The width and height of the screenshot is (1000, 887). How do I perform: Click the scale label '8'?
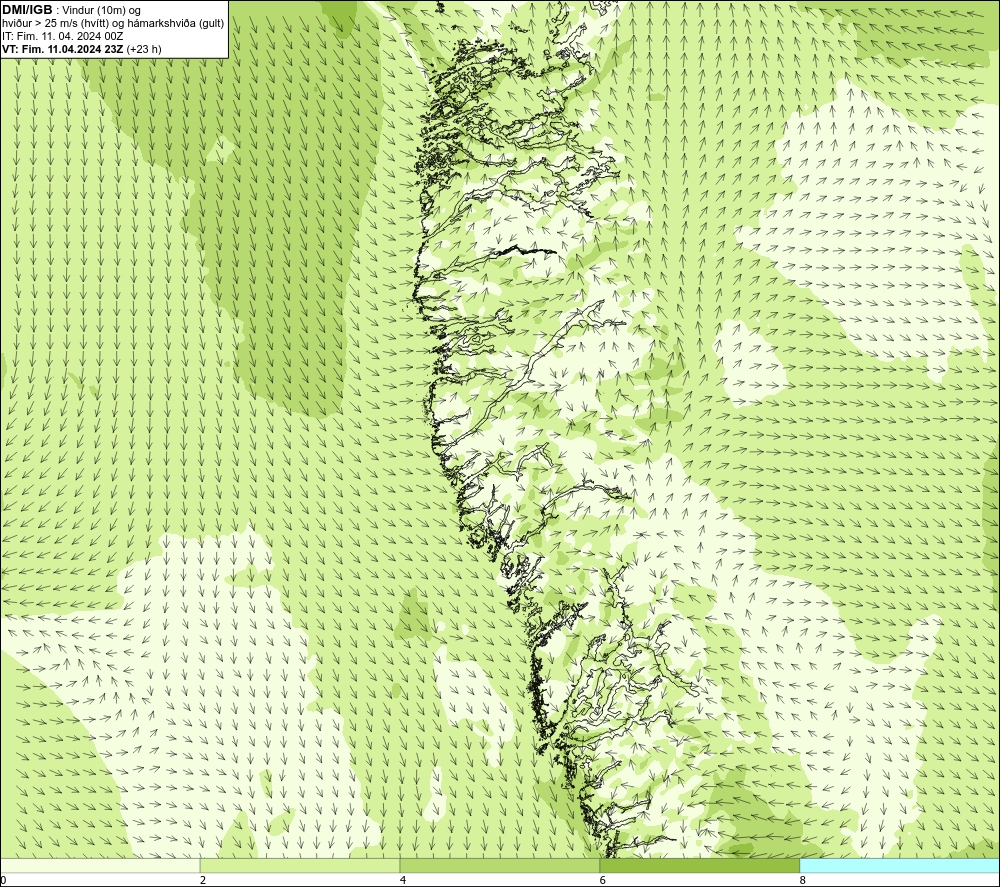(x=803, y=881)
